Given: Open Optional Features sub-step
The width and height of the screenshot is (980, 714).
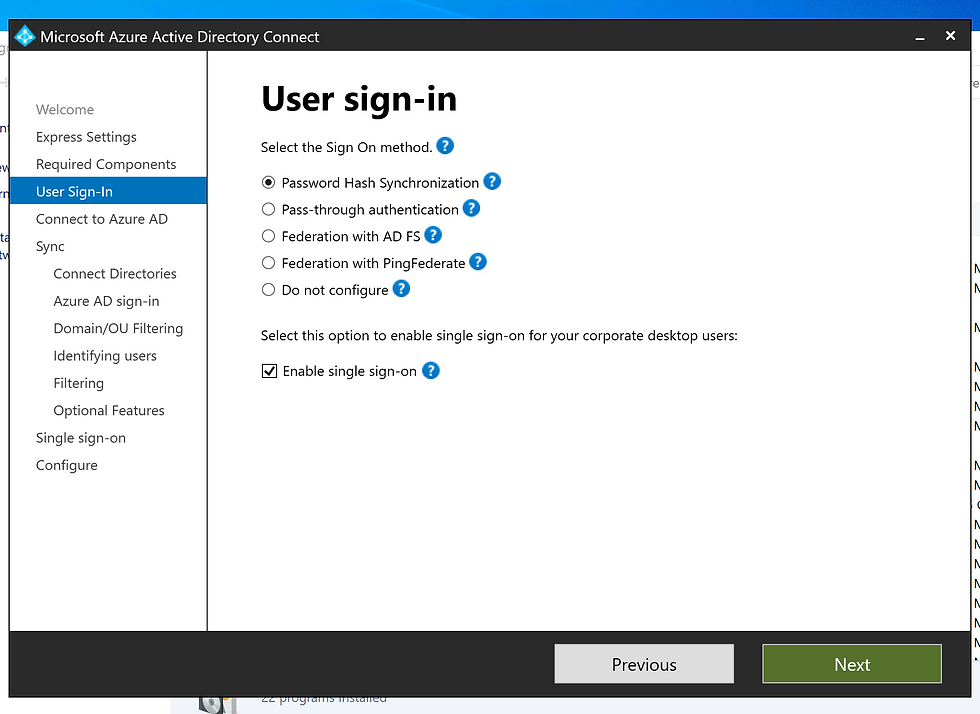Looking at the screenshot, I should 109,411.
